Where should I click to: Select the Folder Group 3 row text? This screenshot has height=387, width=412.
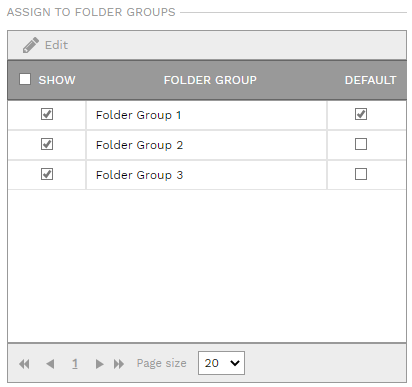click(x=139, y=175)
